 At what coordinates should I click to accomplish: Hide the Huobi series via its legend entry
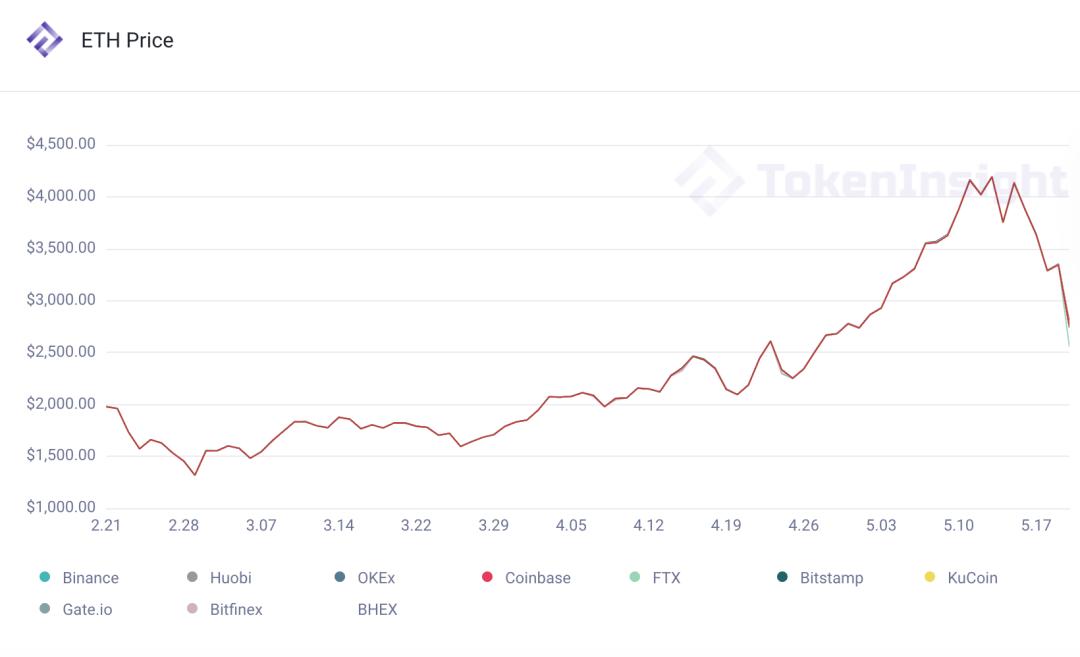pos(230,578)
